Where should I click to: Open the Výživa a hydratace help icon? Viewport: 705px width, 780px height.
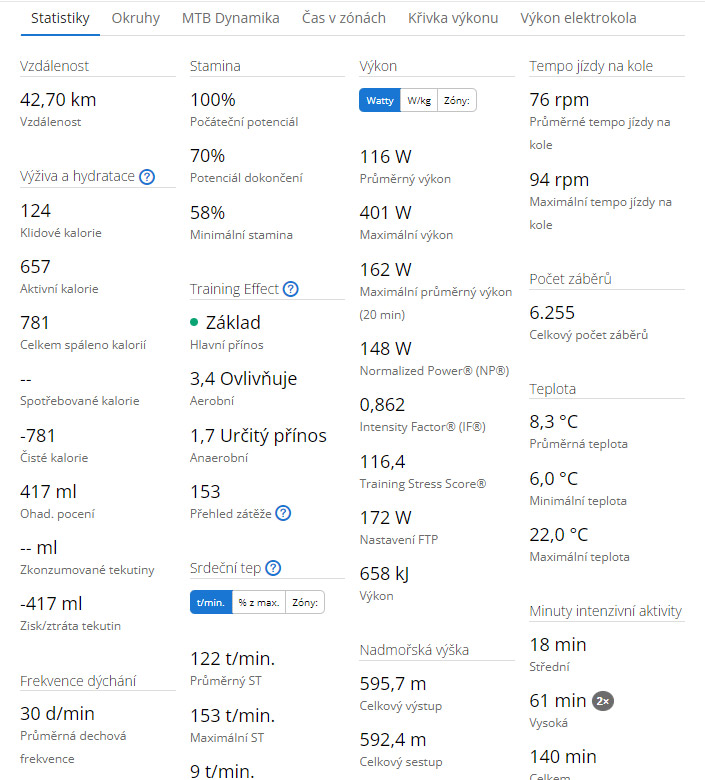pos(147,177)
